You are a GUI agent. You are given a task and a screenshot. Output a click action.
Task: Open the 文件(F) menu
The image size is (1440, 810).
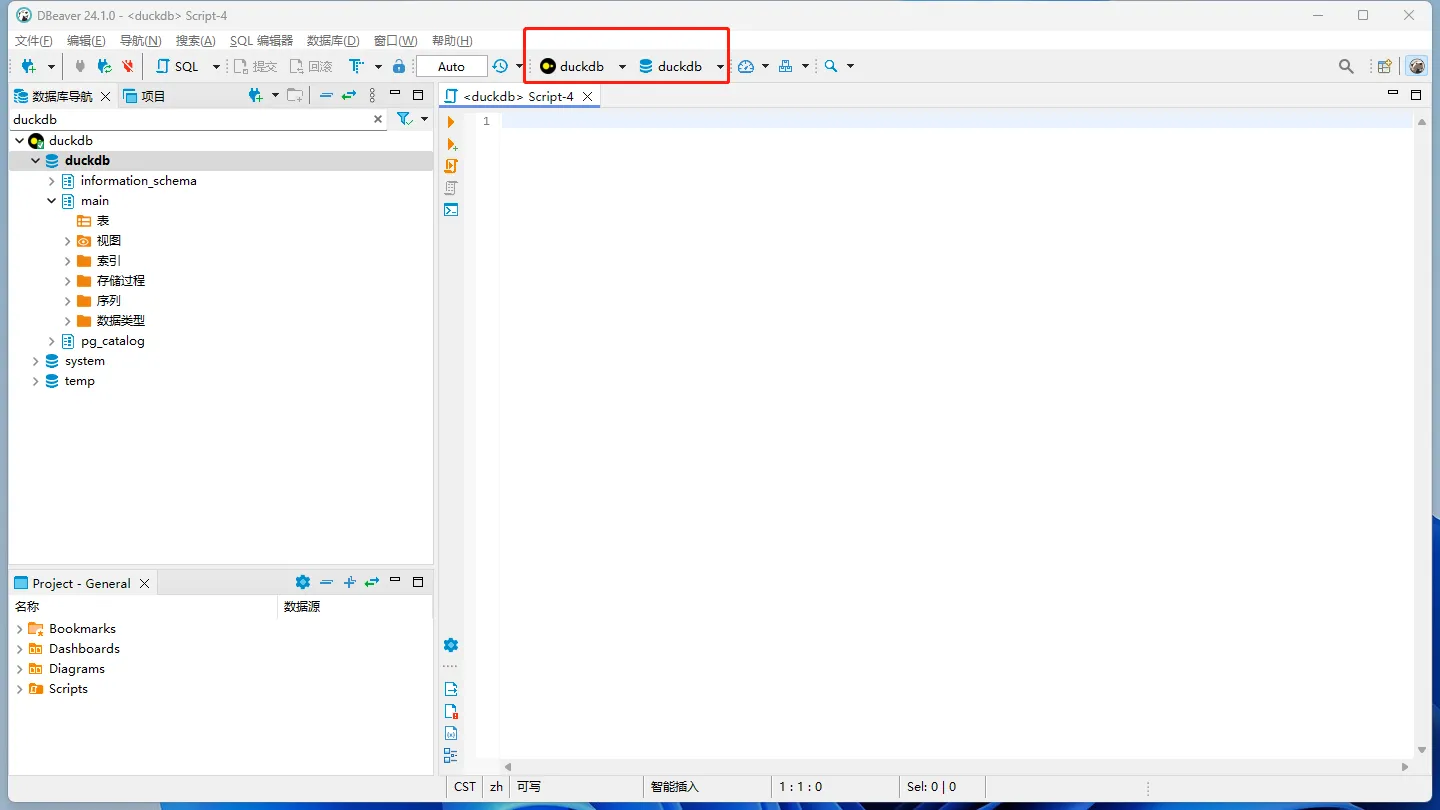[x=34, y=40]
